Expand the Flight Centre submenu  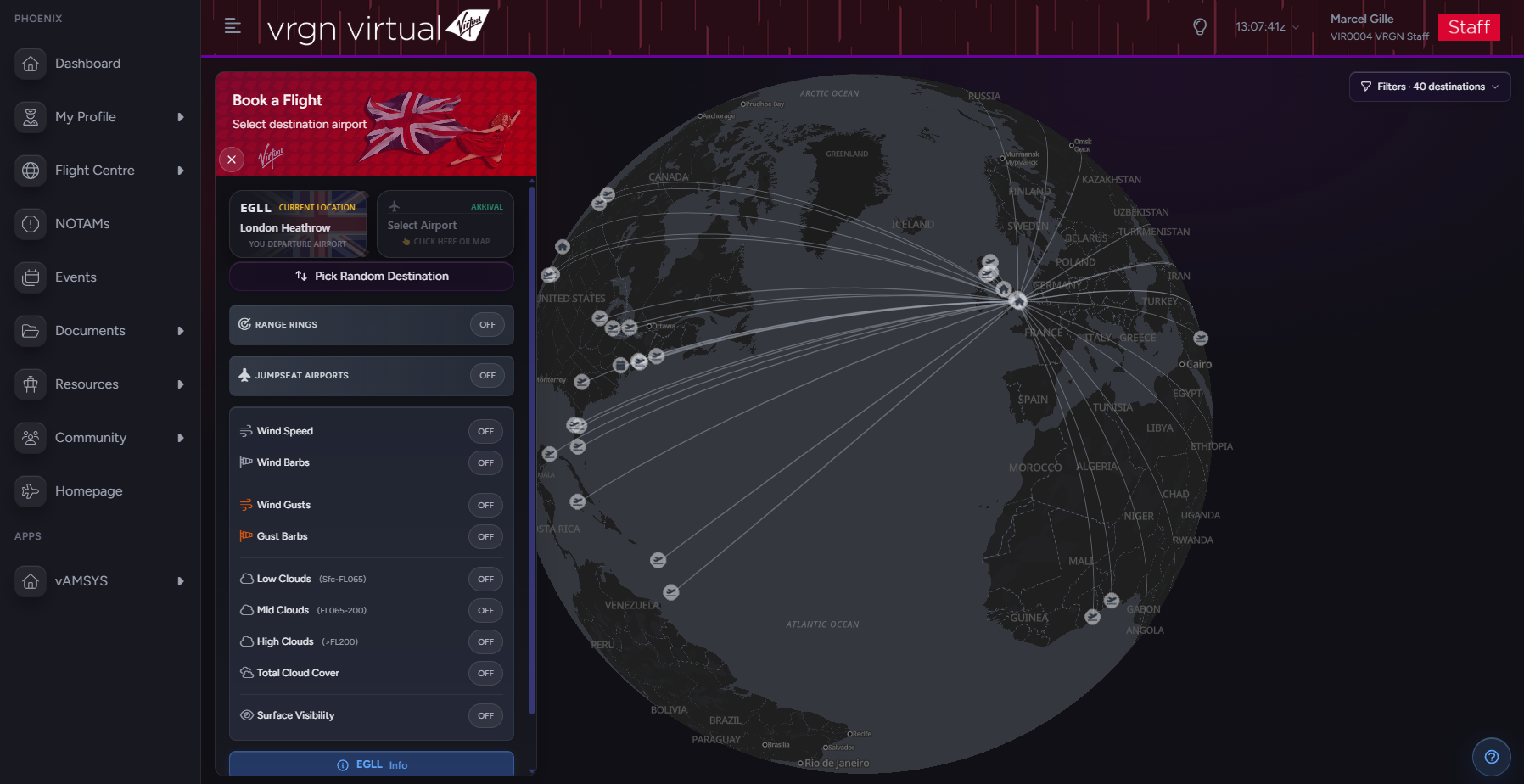click(180, 171)
